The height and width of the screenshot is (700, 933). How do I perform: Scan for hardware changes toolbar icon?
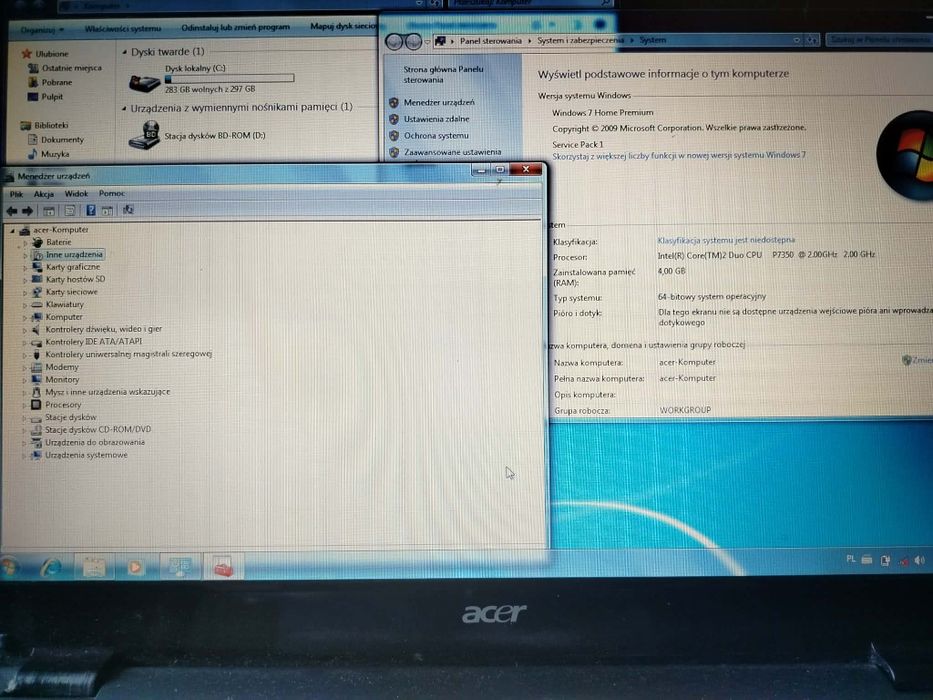pos(128,210)
